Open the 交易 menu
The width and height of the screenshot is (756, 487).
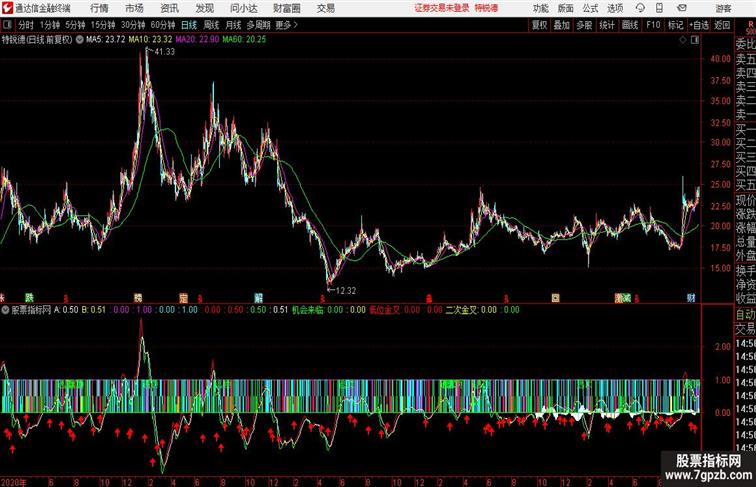(x=326, y=8)
